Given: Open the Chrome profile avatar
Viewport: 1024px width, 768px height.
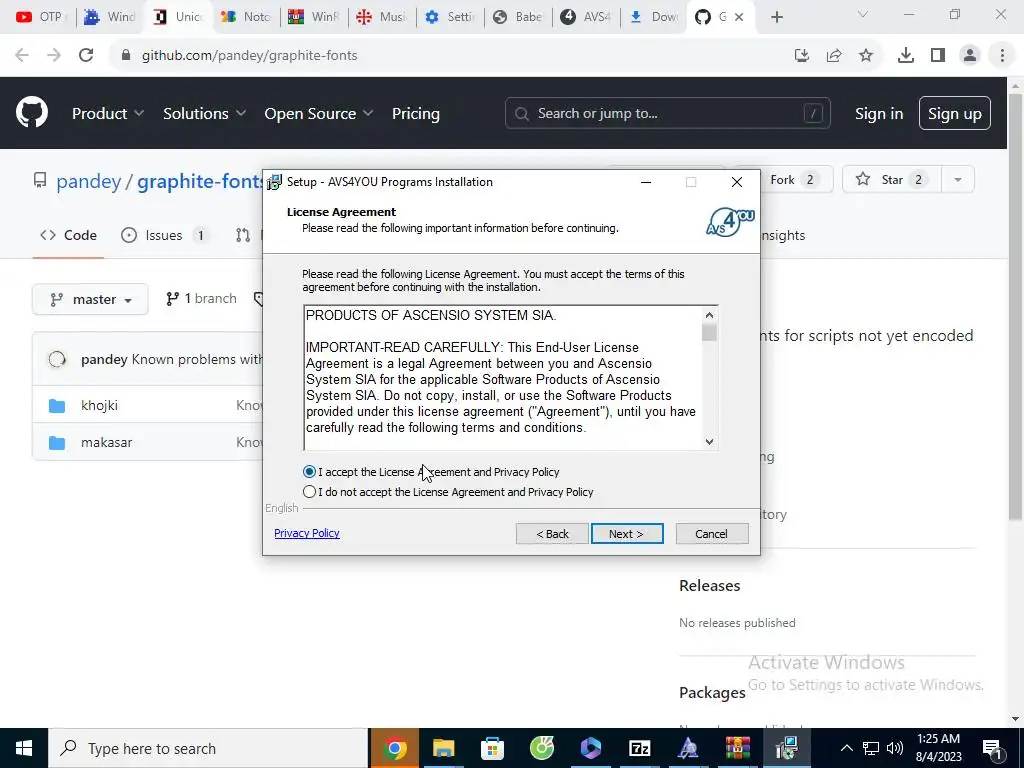Looking at the screenshot, I should coord(970,56).
